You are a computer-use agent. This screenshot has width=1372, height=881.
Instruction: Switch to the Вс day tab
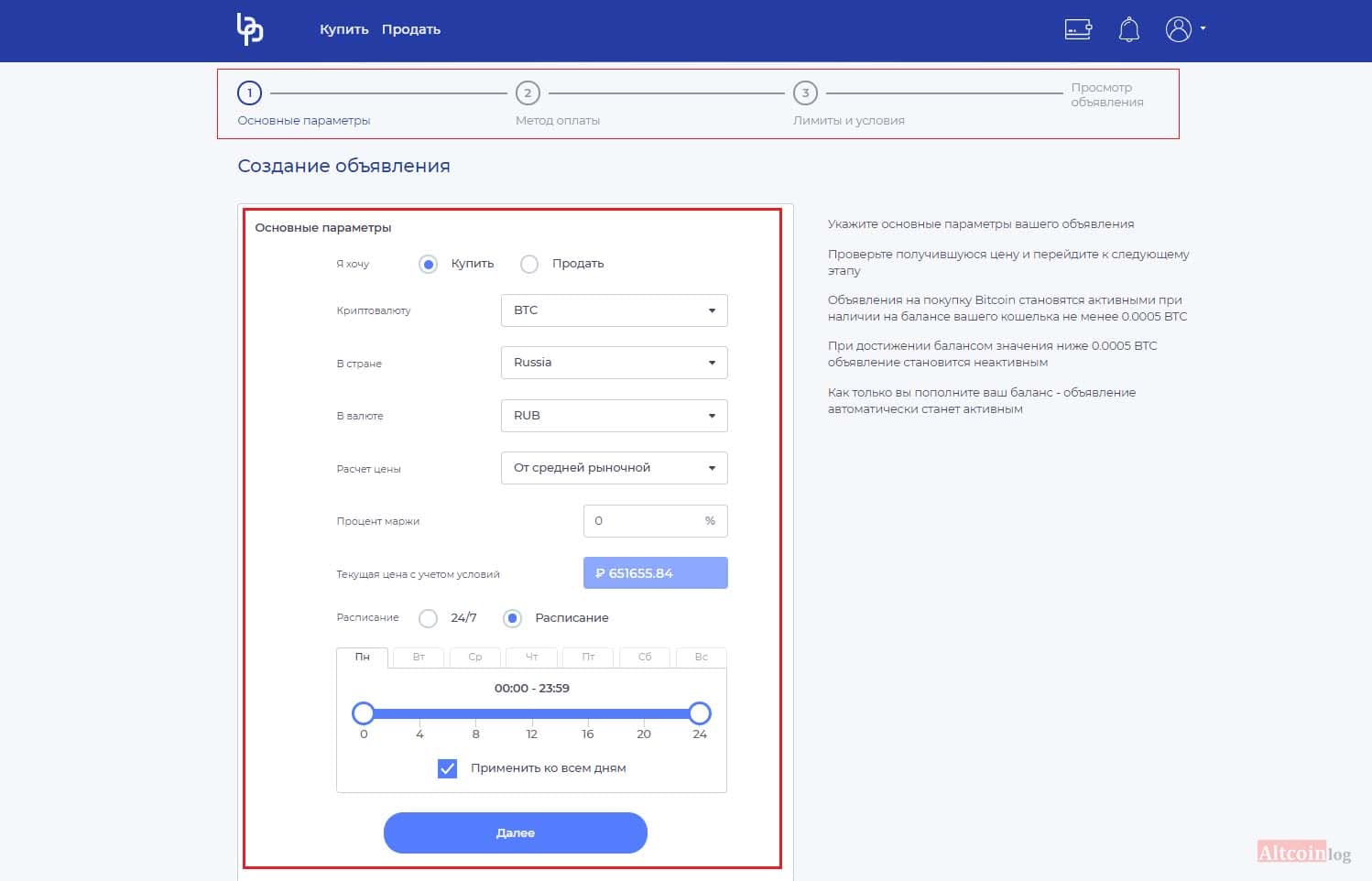pyautogui.click(x=702, y=657)
